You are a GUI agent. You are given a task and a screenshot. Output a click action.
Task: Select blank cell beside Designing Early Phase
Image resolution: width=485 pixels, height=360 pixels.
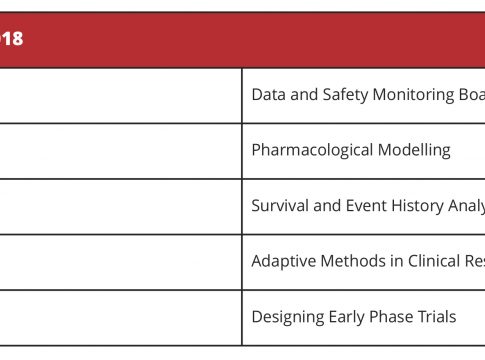[120, 318]
